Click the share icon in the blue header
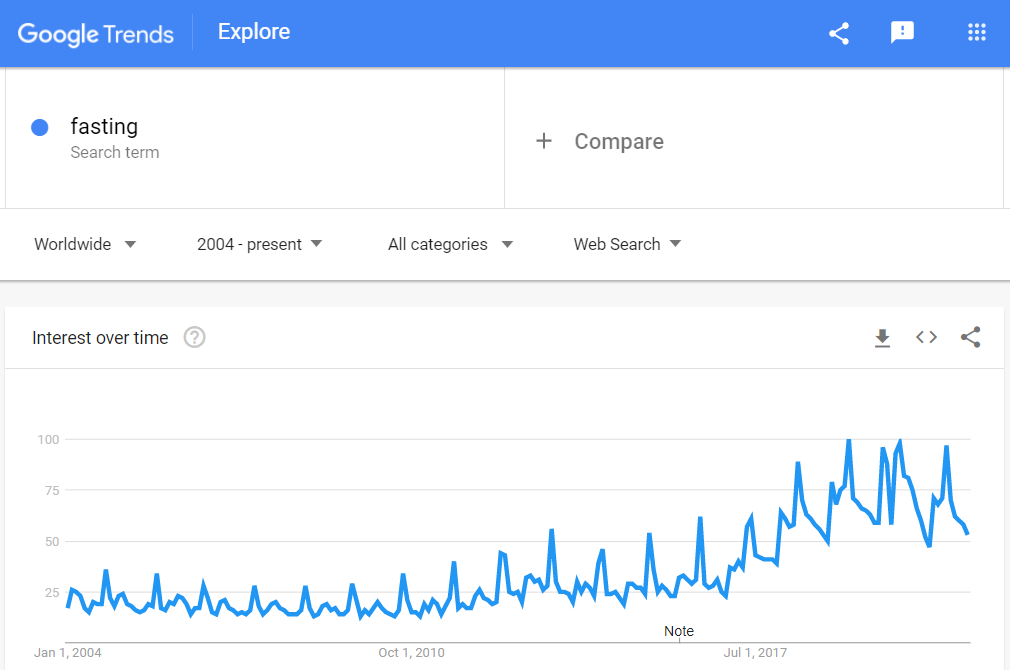The width and height of the screenshot is (1010, 670). pyautogui.click(x=839, y=34)
